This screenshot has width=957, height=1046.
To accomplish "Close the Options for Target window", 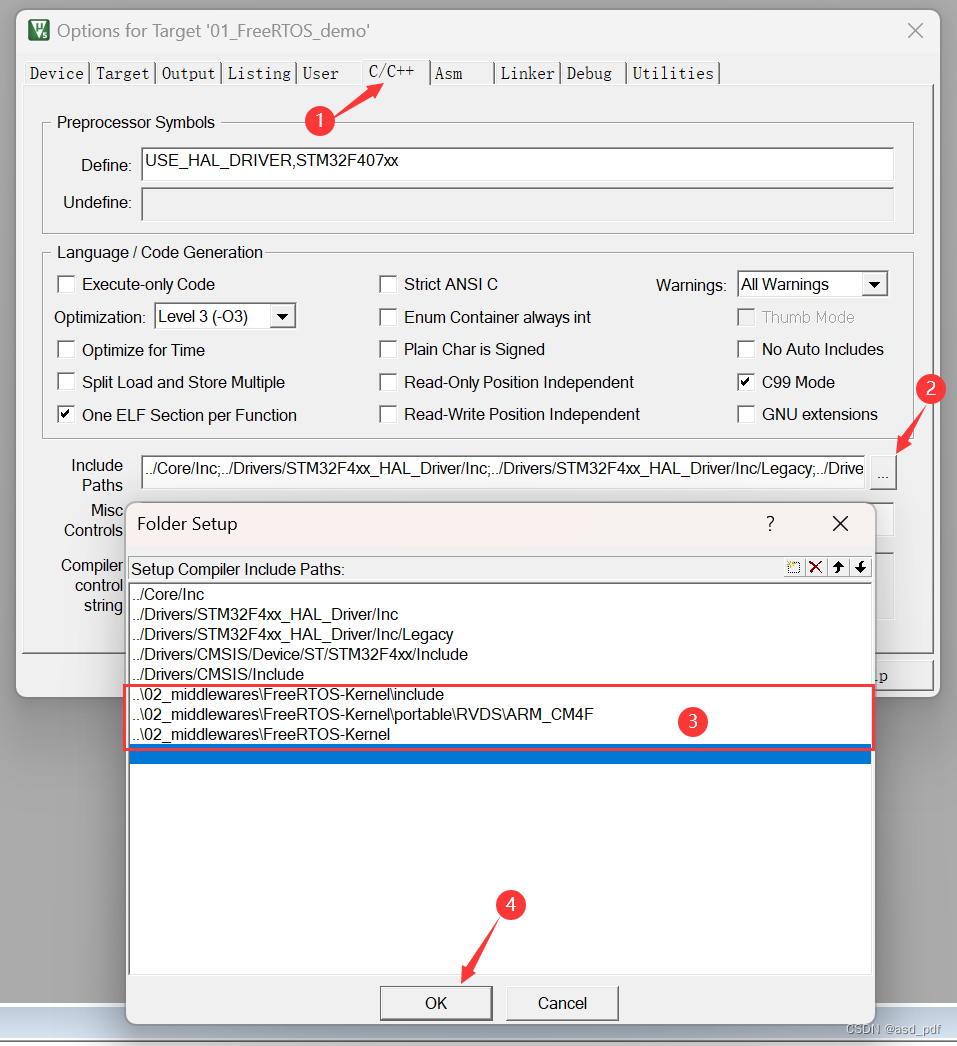I will tap(915, 31).
